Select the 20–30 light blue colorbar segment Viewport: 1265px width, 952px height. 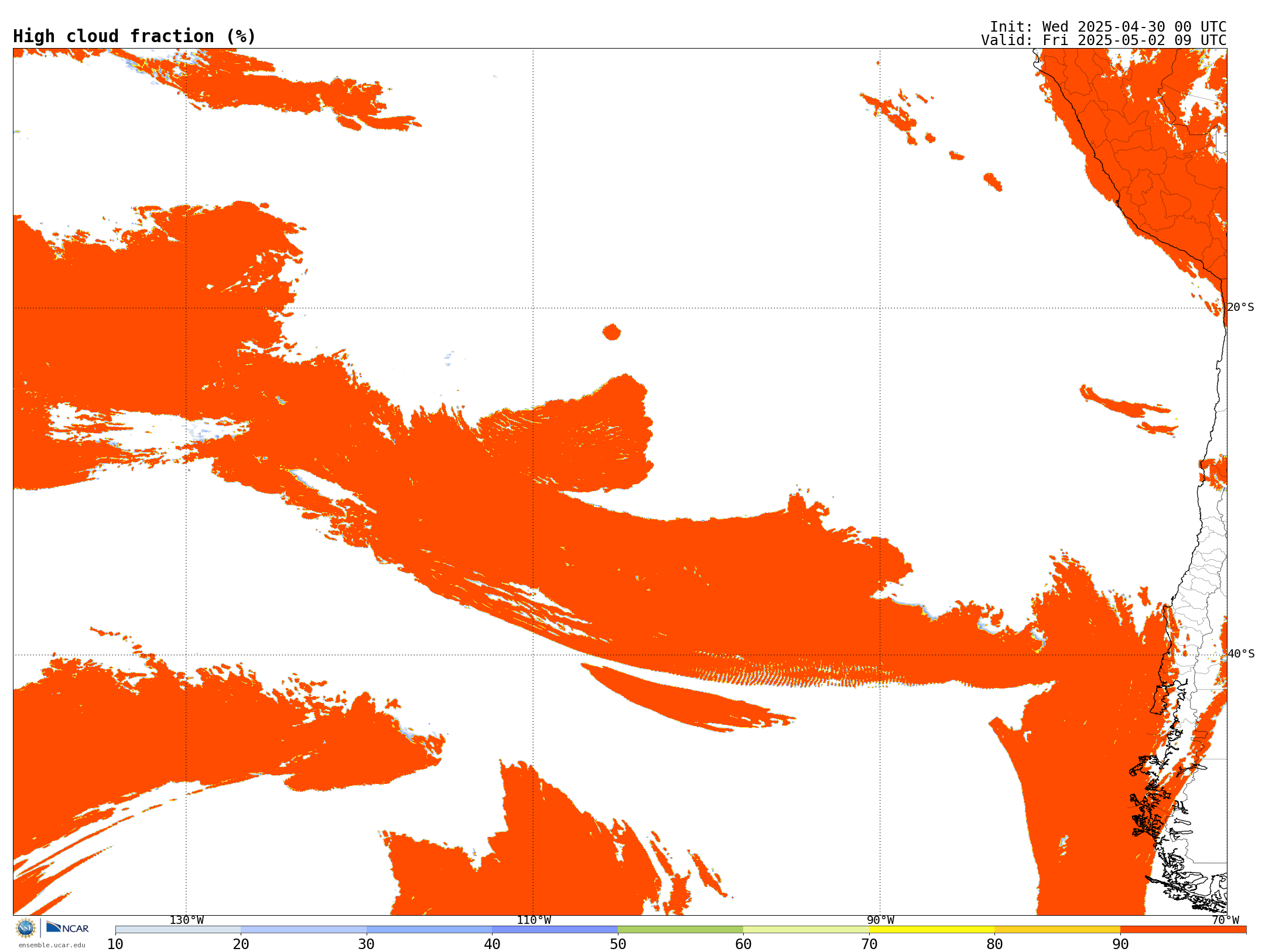pos(303,930)
